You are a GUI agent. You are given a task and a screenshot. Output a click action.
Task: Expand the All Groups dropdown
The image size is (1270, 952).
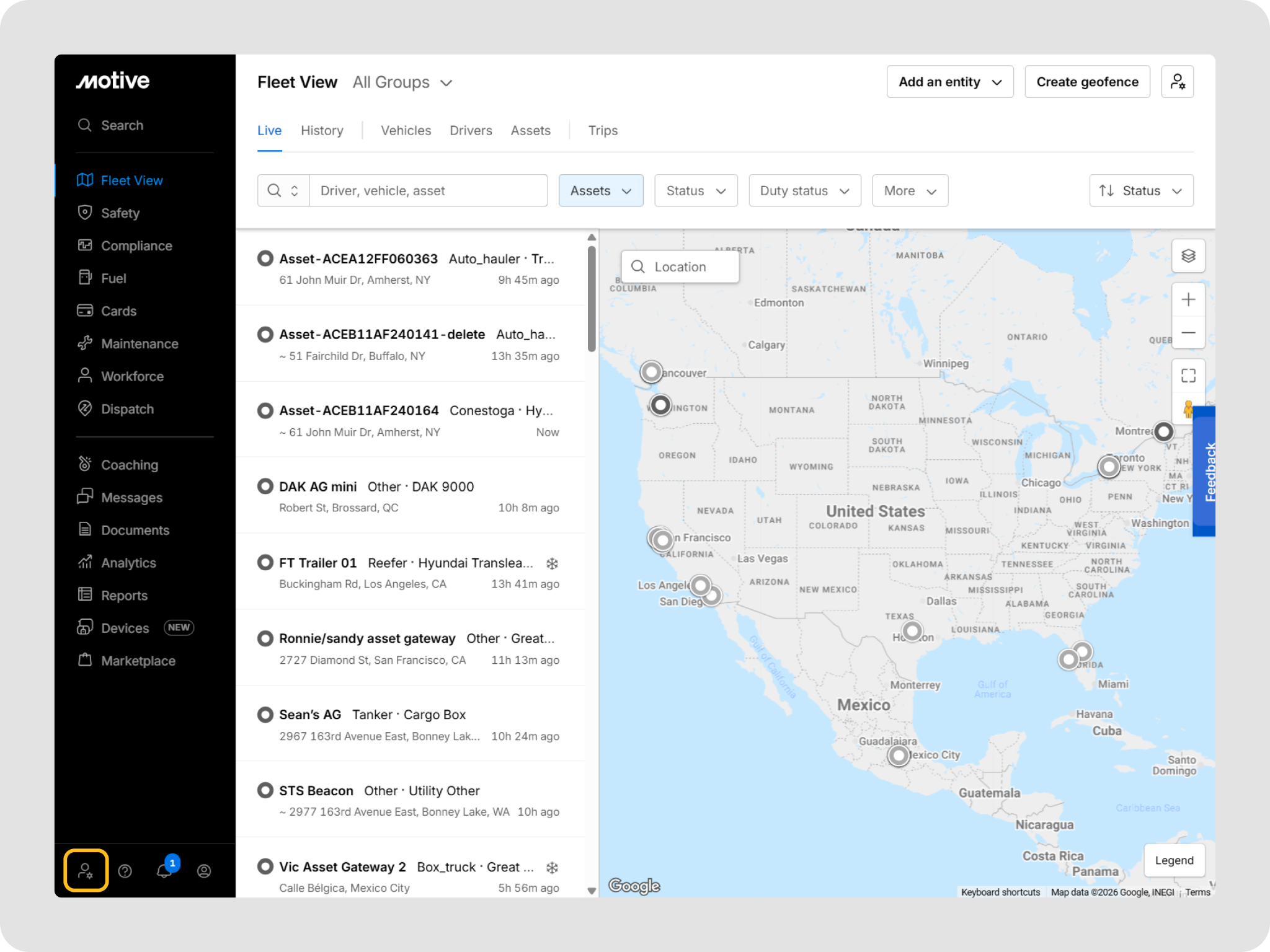point(403,82)
